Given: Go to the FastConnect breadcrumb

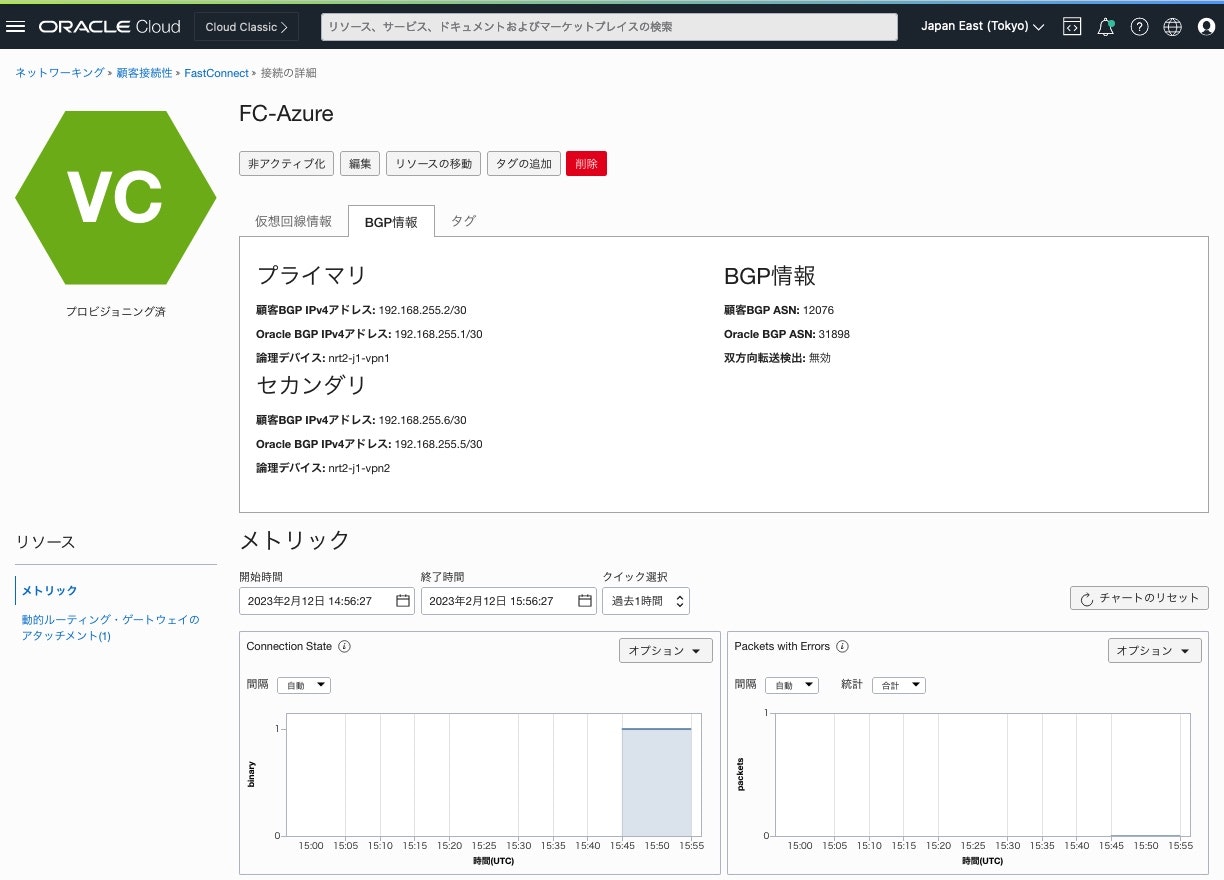Looking at the screenshot, I should 216,73.
